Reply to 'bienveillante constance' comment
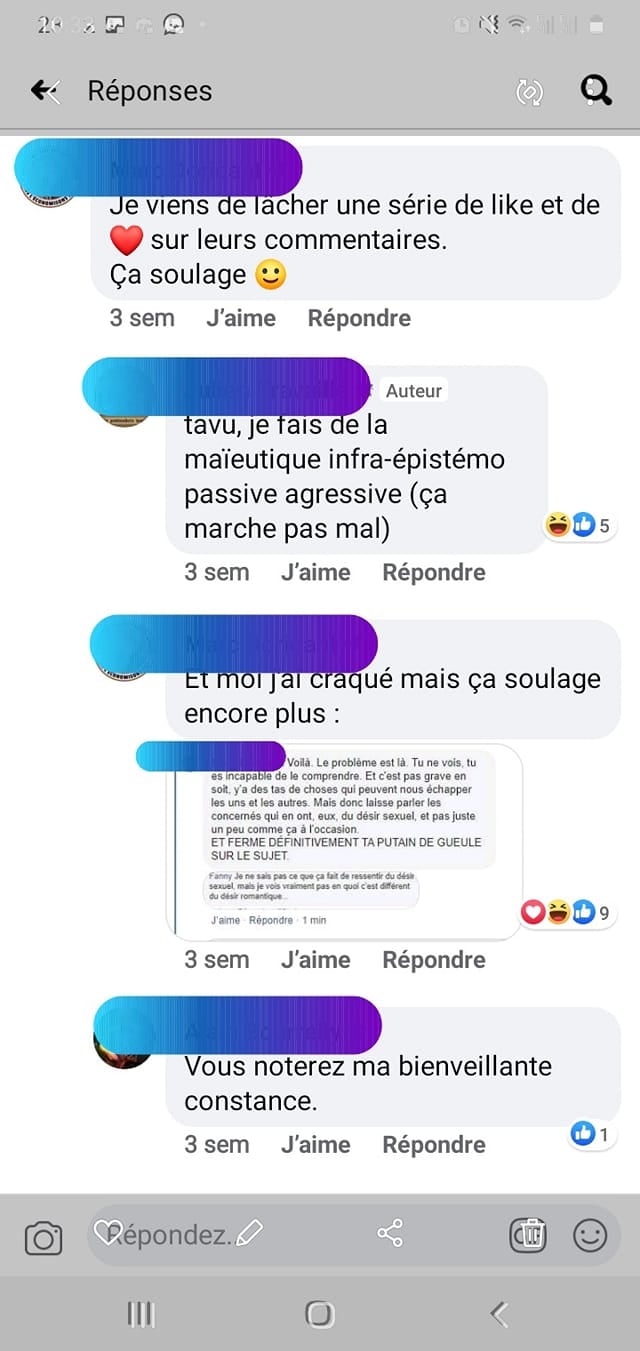The height and width of the screenshot is (1351, 640). click(434, 1144)
